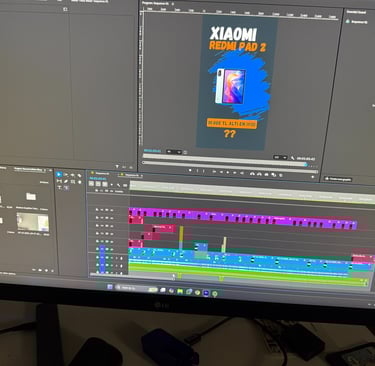Screen dimensions: 375x366
Task: Toggle timeline Snap magnet button
Action: click(98, 184)
